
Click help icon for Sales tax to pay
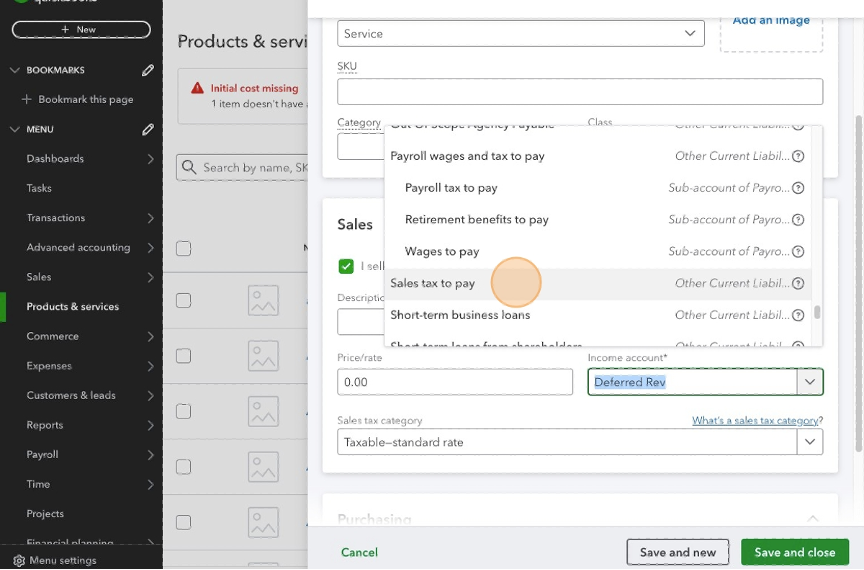798,283
